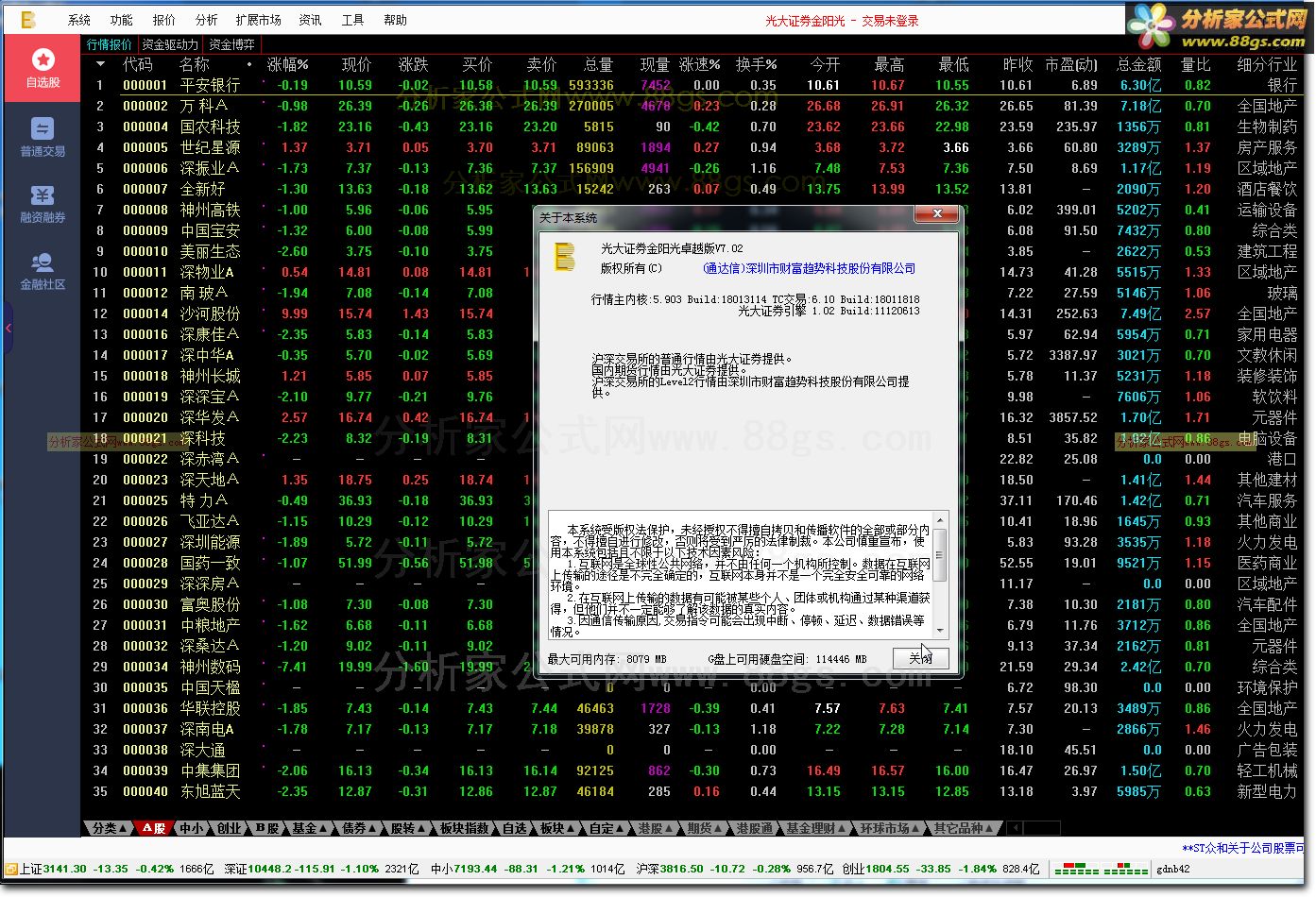Open the 功能 menu
Viewport: 1316px width, 897px height.
(x=122, y=20)
